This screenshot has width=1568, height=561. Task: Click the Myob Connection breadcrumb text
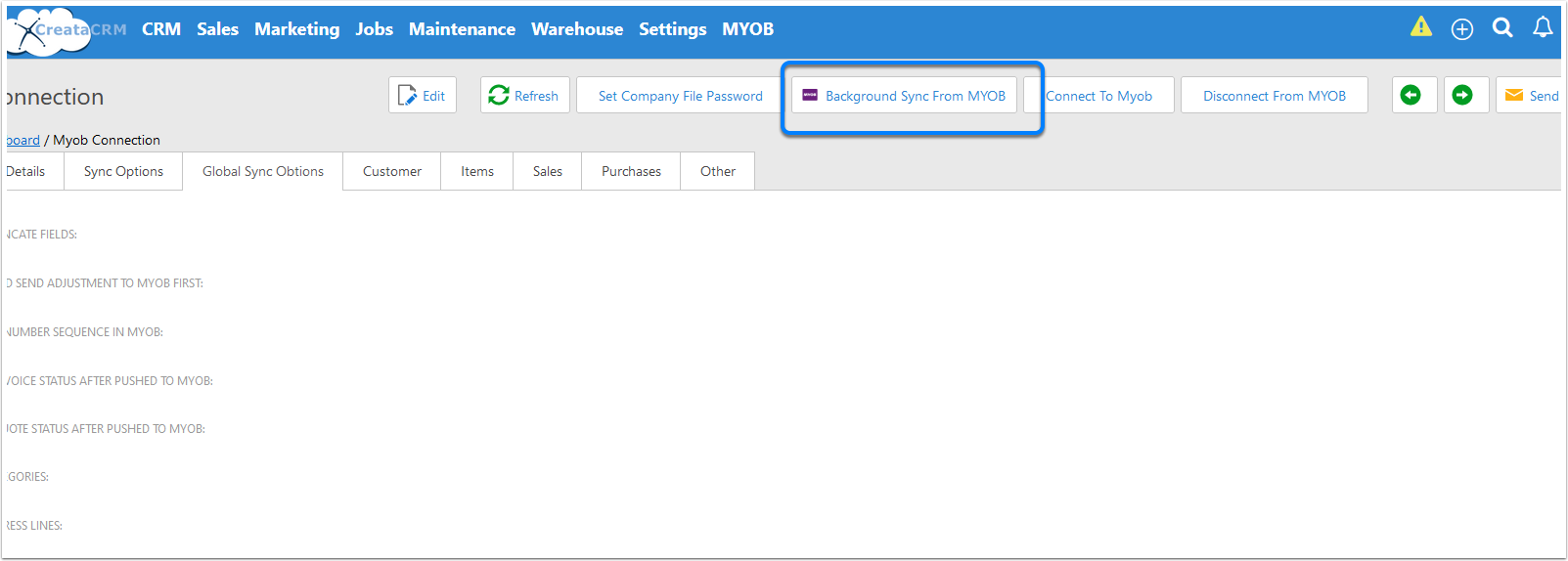107,140
